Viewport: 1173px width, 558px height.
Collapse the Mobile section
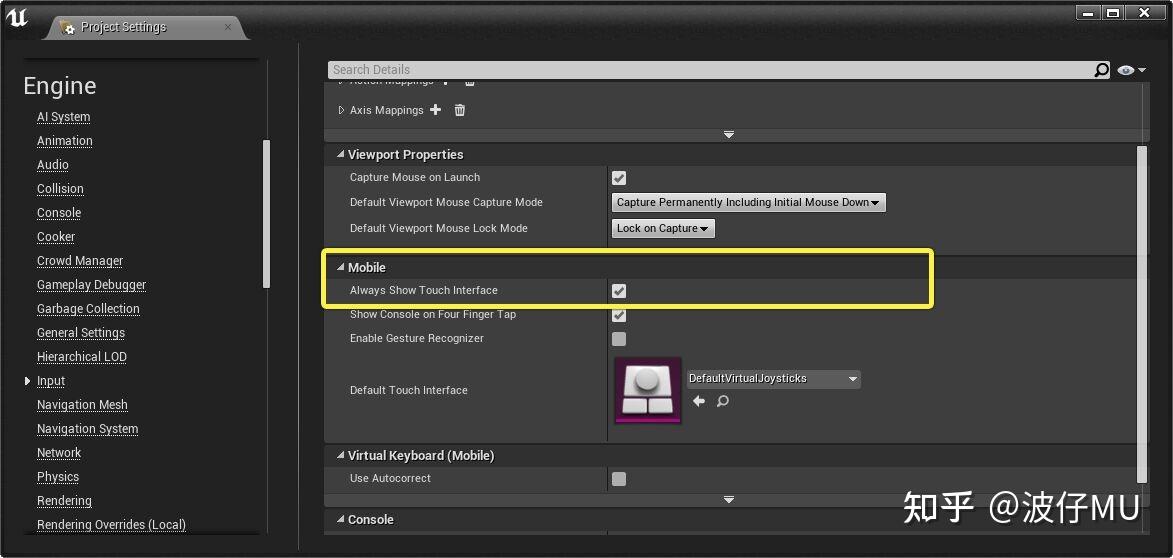click(340, 268)
